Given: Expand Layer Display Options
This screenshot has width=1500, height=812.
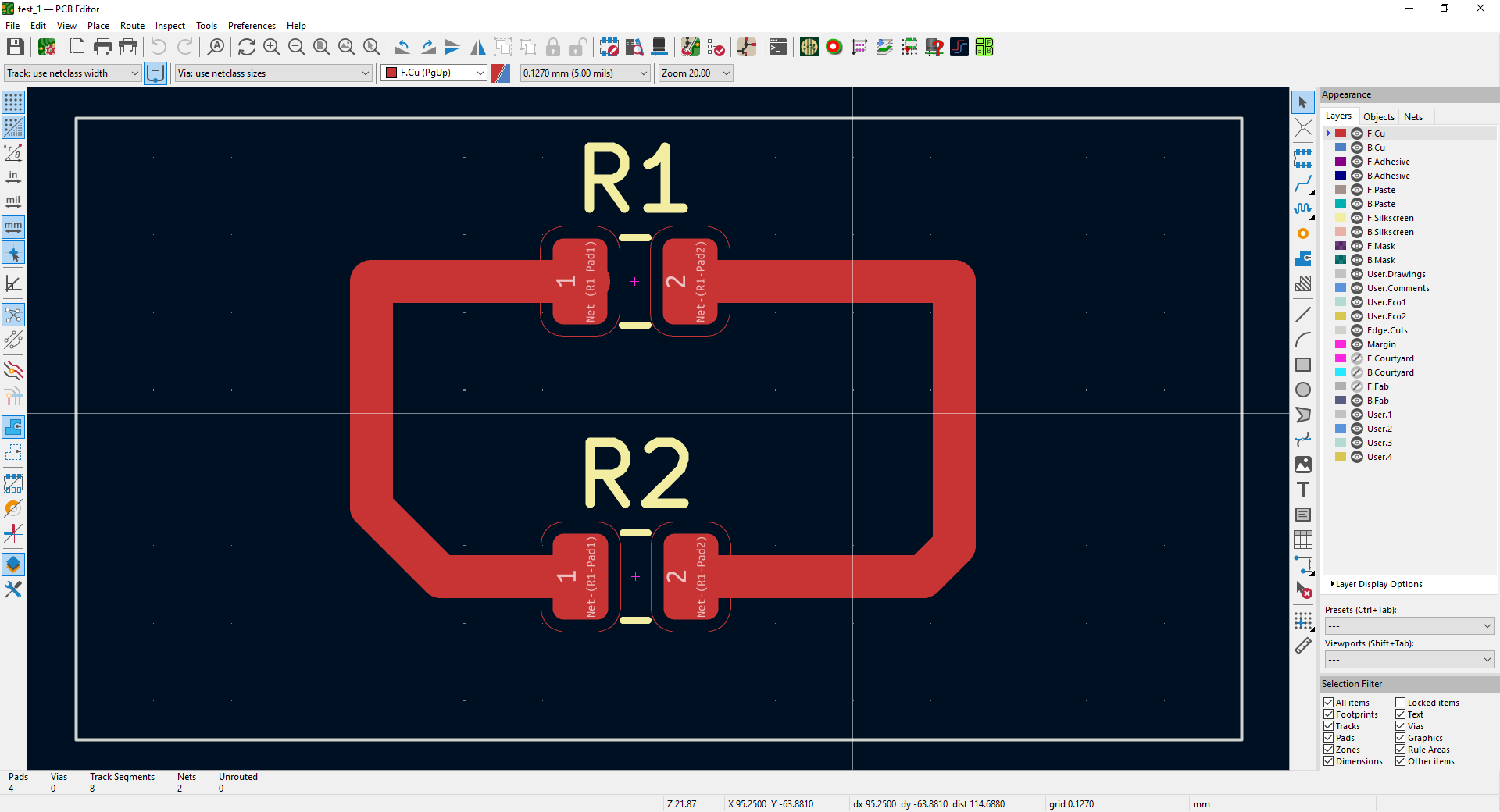Looking at the screenshot, I should click(x=1378, y=584).
